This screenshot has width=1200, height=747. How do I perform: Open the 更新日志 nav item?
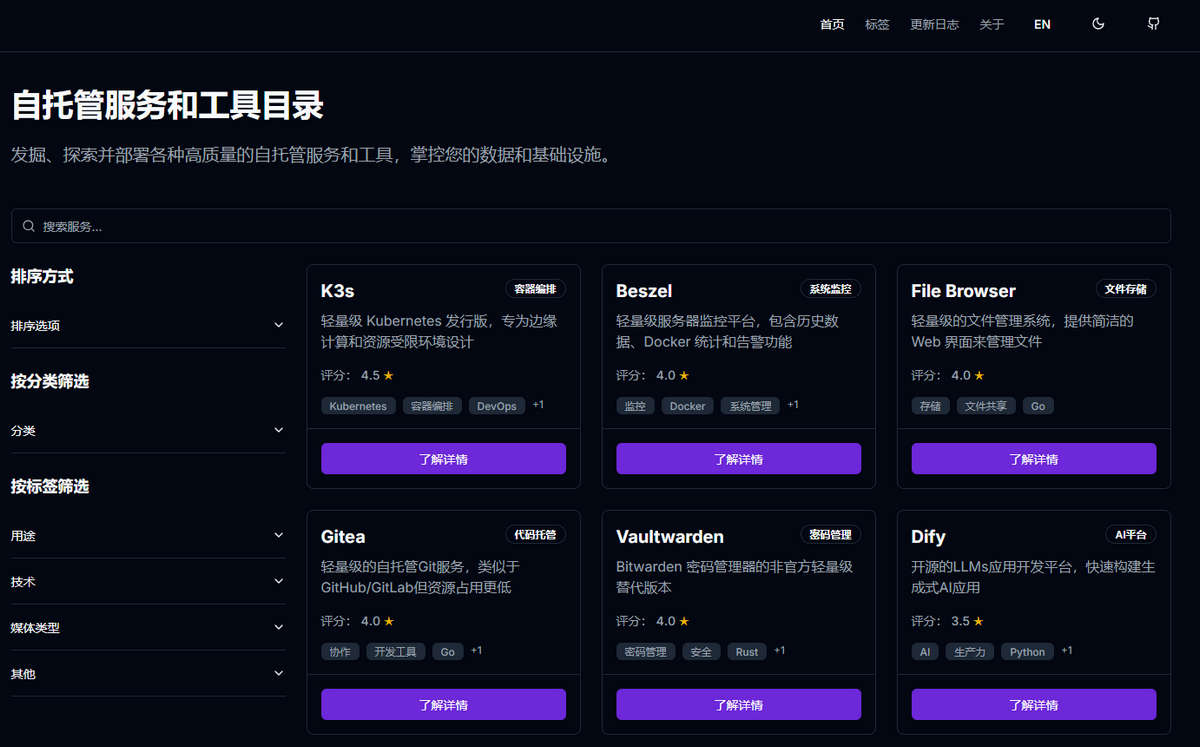click(934, 24)
